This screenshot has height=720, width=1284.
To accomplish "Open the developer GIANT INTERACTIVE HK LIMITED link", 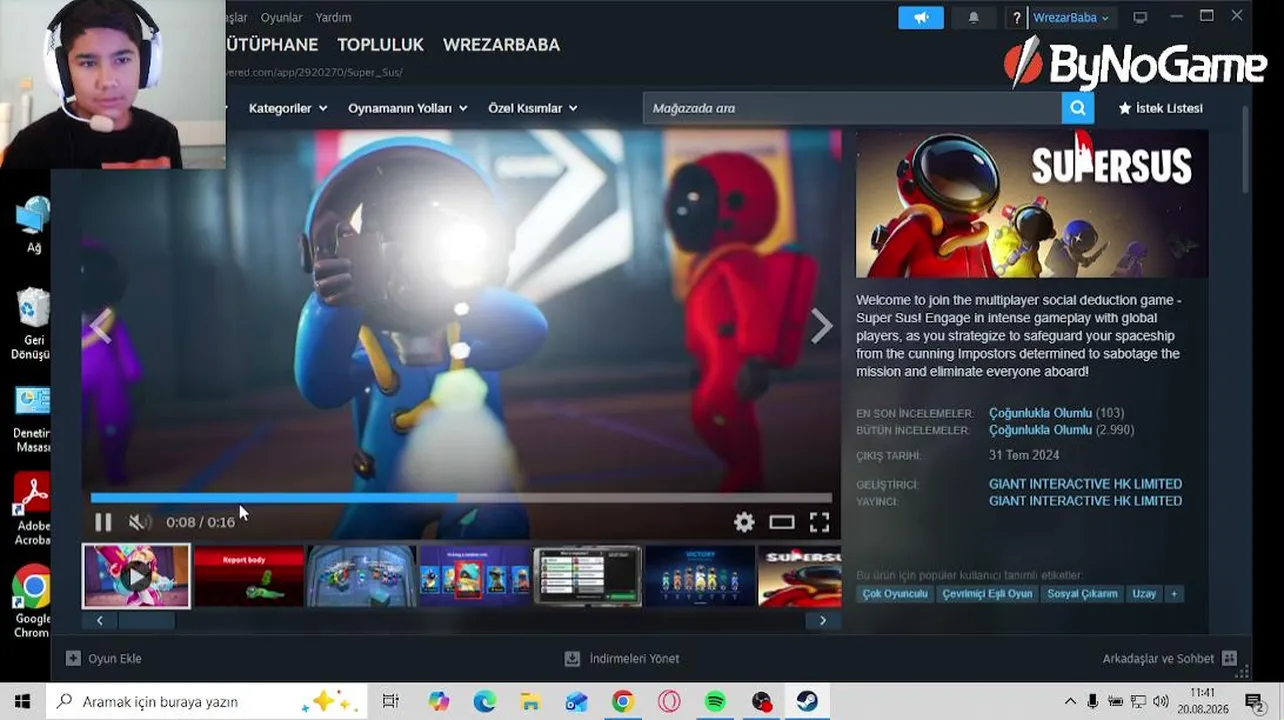I will pos(1085,484).
